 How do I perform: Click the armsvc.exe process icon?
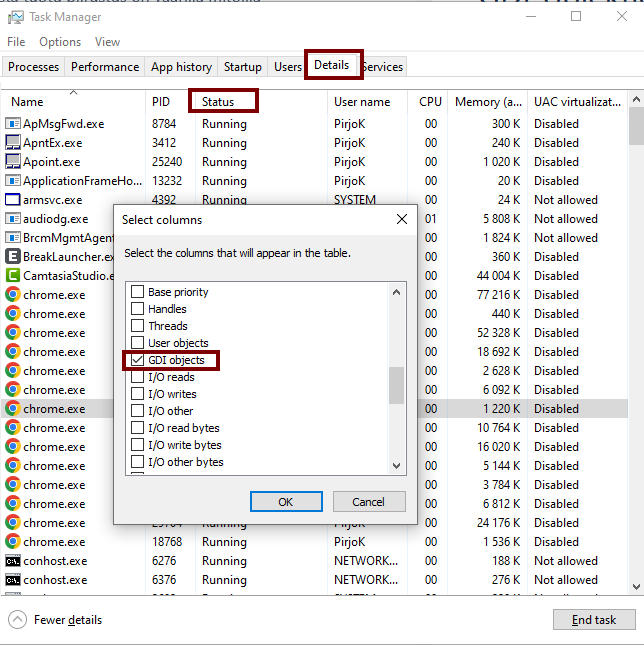coord(13,200)
